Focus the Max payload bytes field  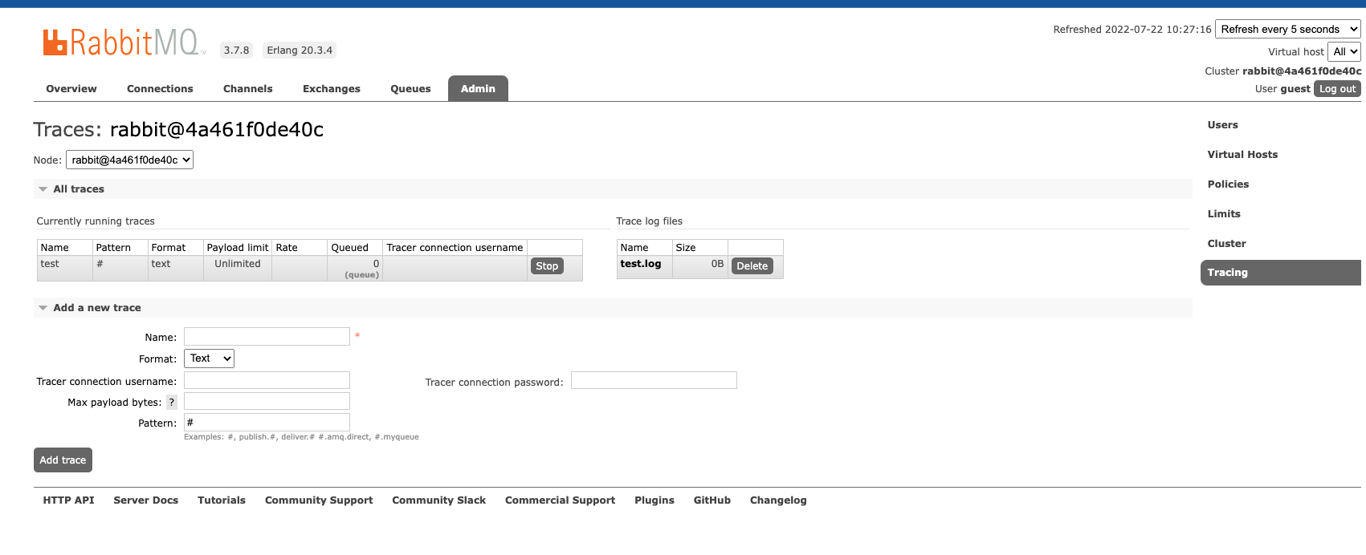click(267, 402)
